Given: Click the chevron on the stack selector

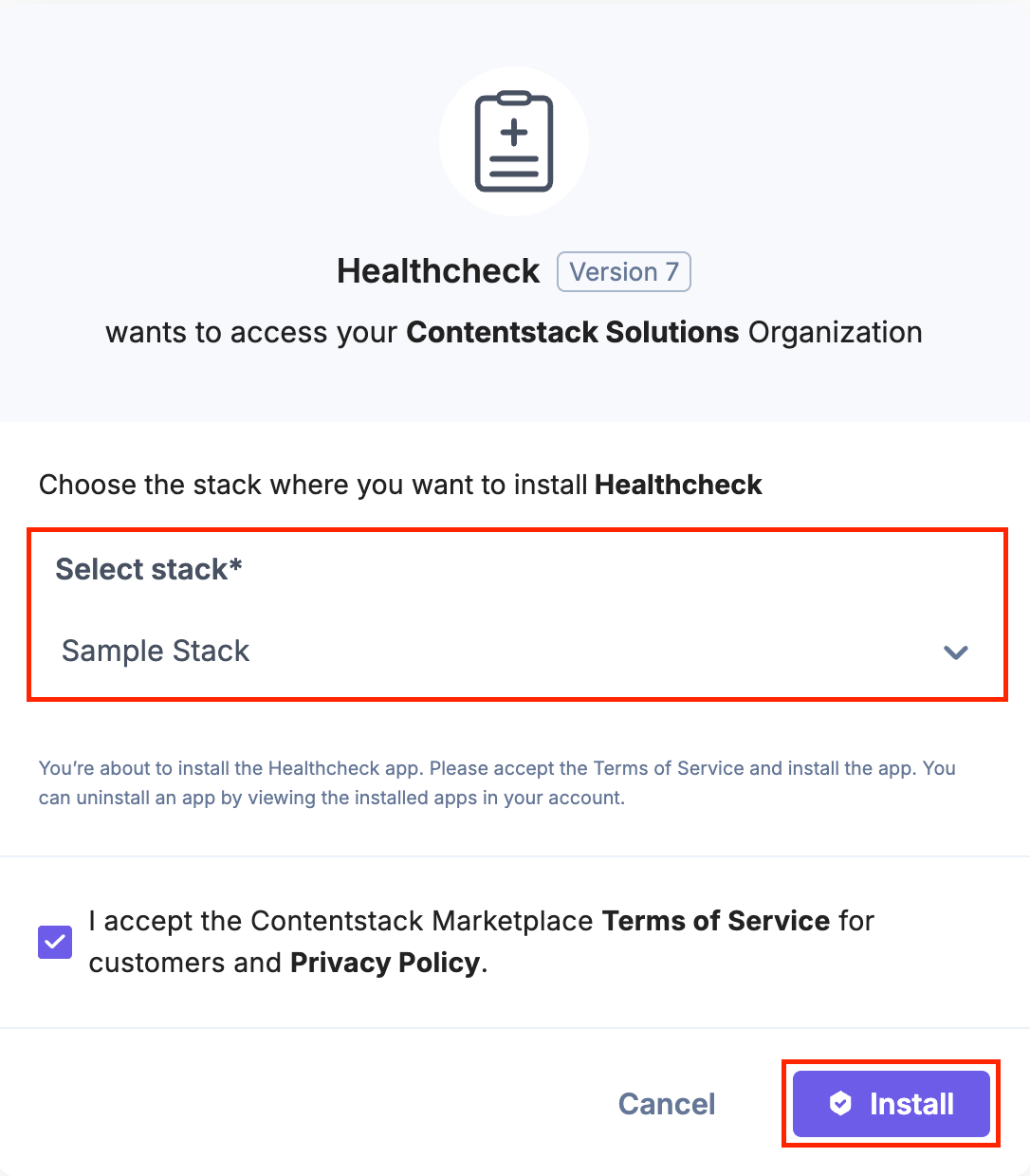Looking at the screenshot, I should coord(955,652).
